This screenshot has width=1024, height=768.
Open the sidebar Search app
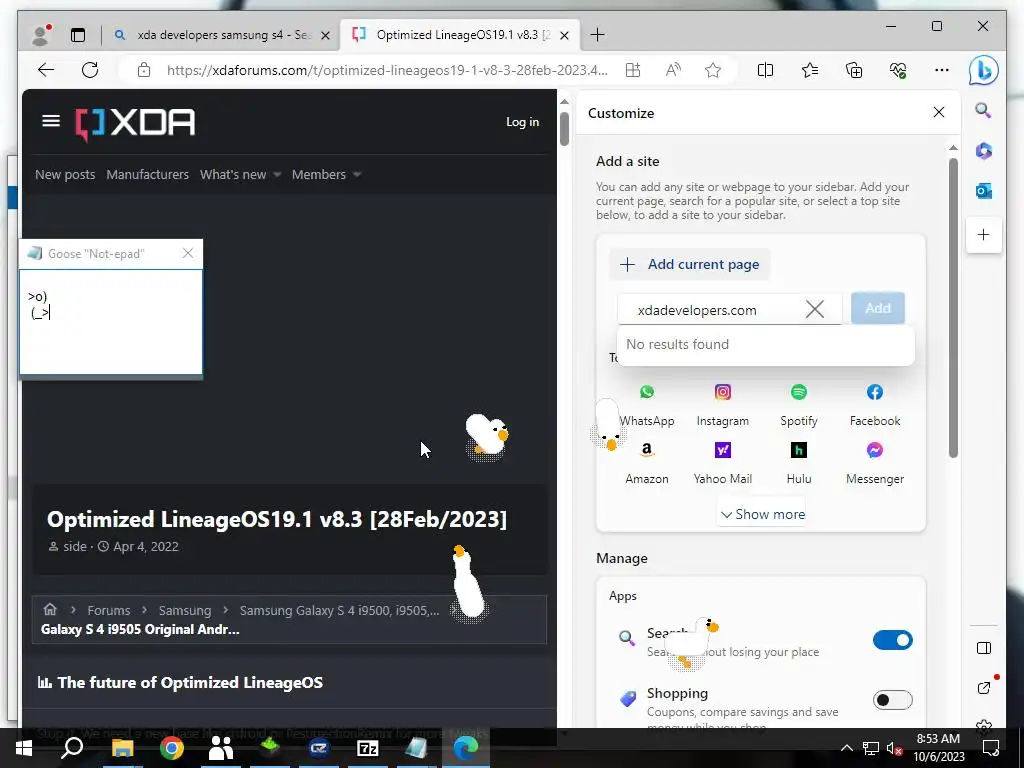pyautogui.click(x=984, y=110)
